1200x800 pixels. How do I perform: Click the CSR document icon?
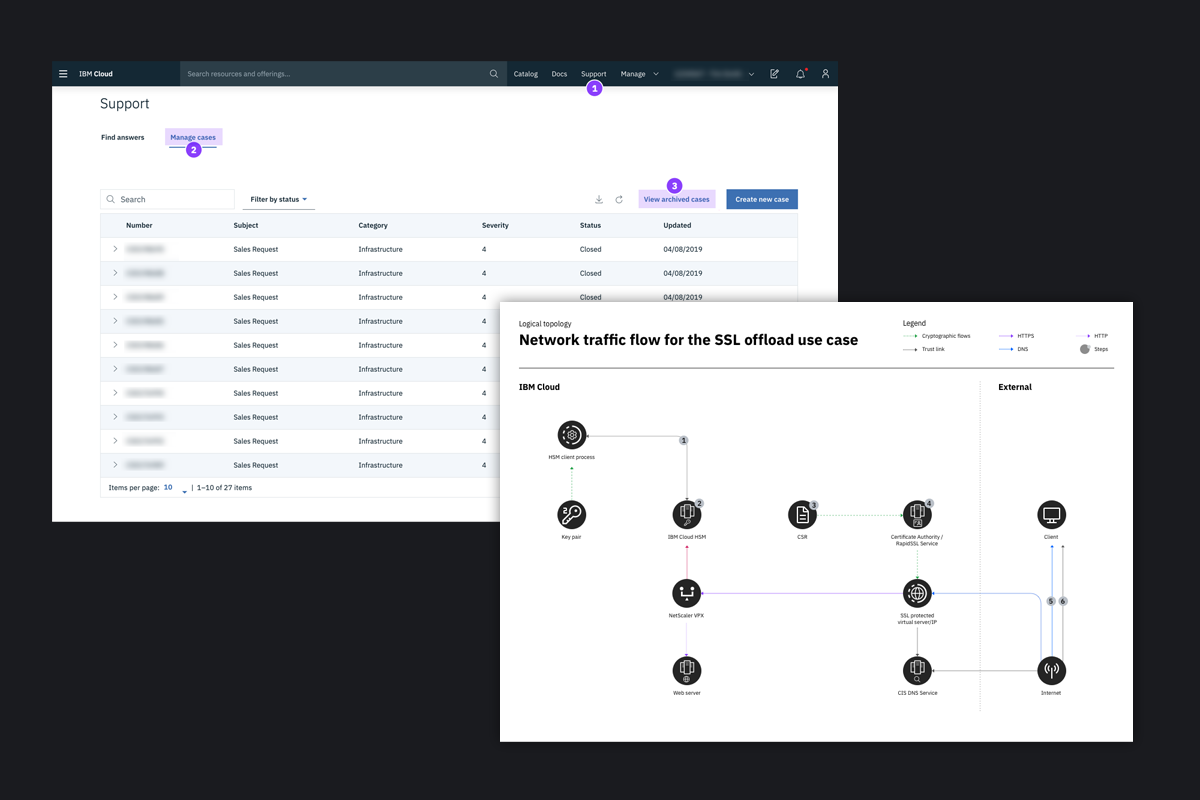coord(802,515)
